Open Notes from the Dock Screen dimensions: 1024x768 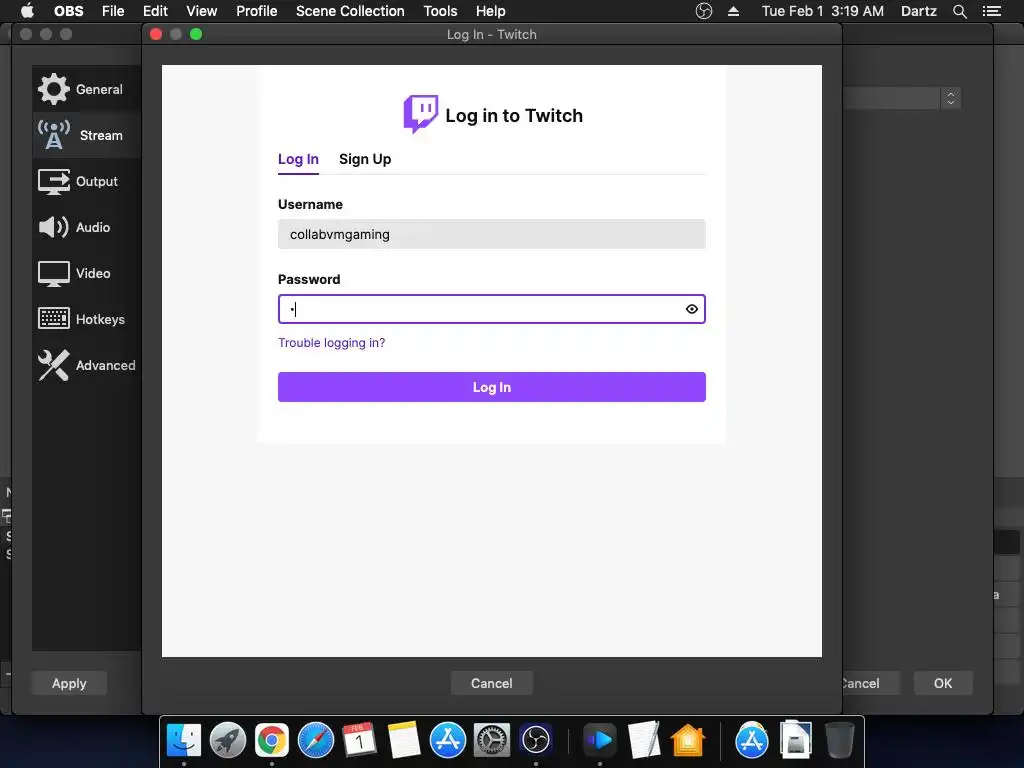pos(404,741)
